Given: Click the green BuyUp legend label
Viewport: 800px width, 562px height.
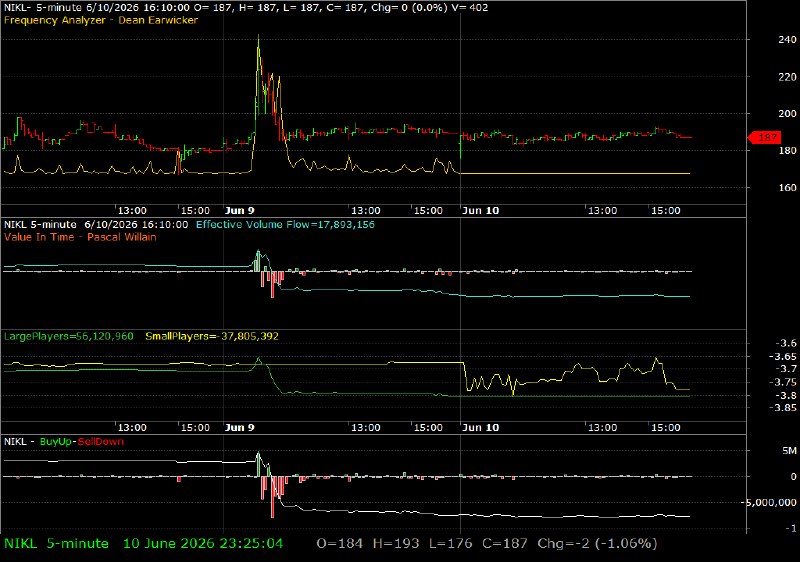Looking at the screenshot, I should pyautogui.click(x=56, y=442).
